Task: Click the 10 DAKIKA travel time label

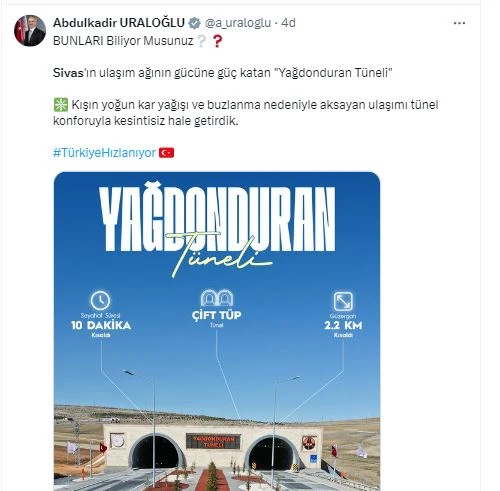Action: click(101, 325)
